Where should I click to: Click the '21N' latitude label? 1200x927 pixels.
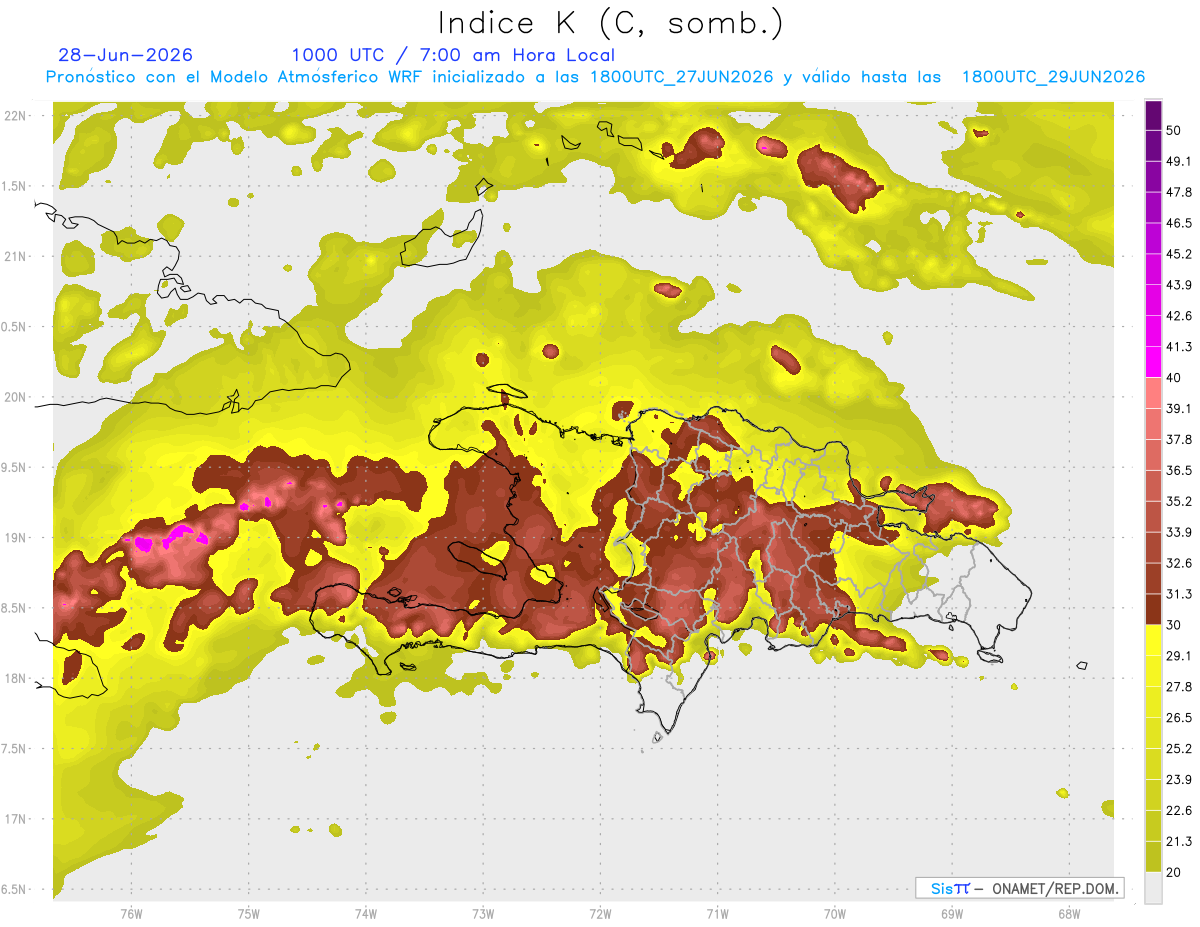point(15,256)
